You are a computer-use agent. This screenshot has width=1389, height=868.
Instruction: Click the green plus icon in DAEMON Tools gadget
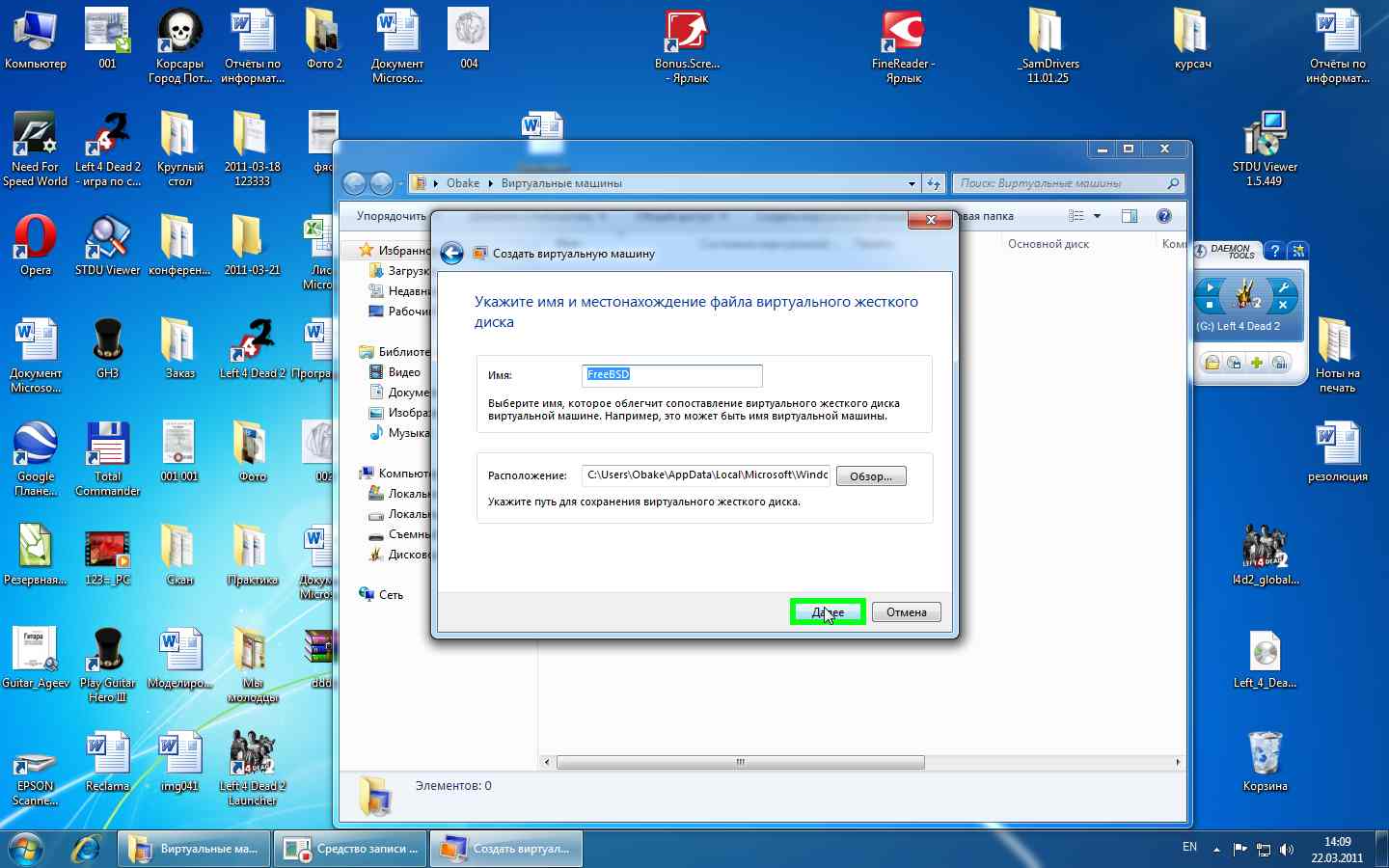pos(1256,363)
